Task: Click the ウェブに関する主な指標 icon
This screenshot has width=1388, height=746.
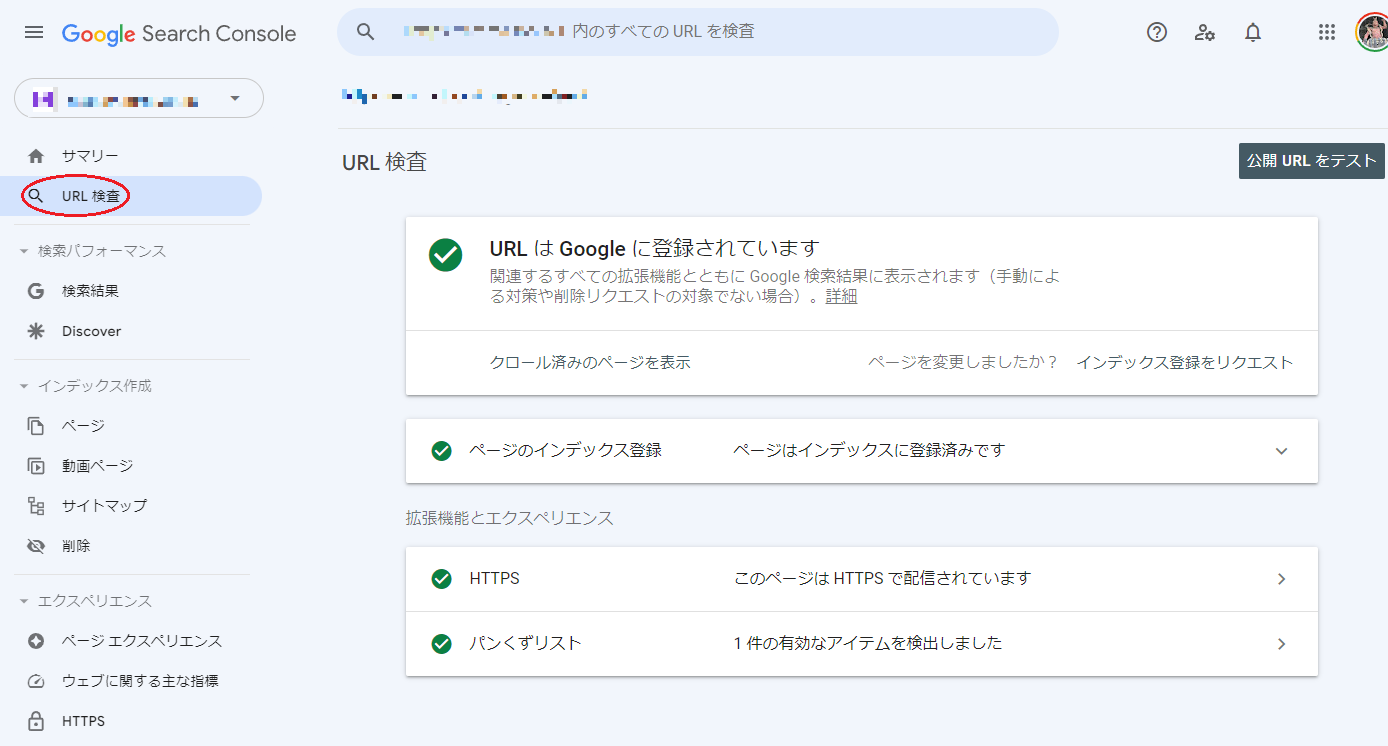Action: pyautogui.click(x=35, y=680)
